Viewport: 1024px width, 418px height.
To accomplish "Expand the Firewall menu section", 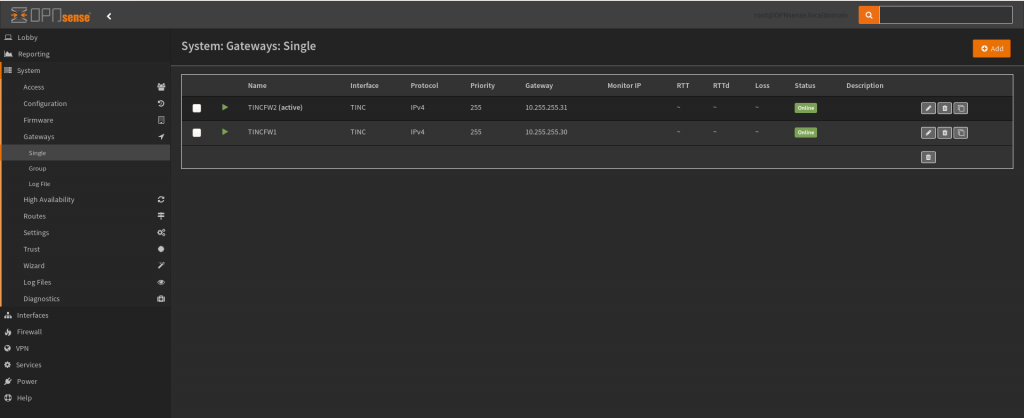I will (29, 331).
